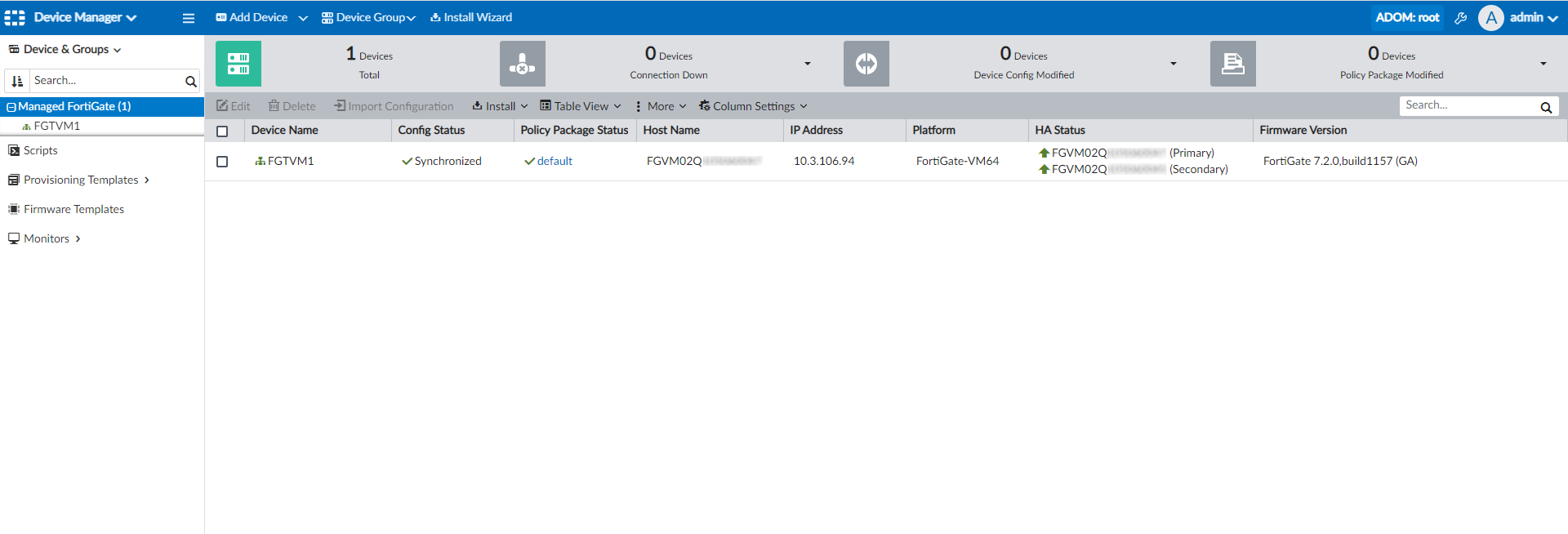
Task: Click the Connection Down status icon
Action: 523,64
